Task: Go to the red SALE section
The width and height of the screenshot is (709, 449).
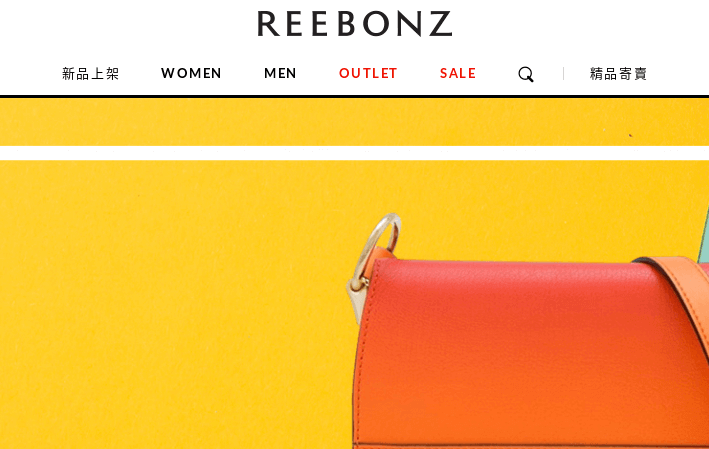Action: coord(458,73)
